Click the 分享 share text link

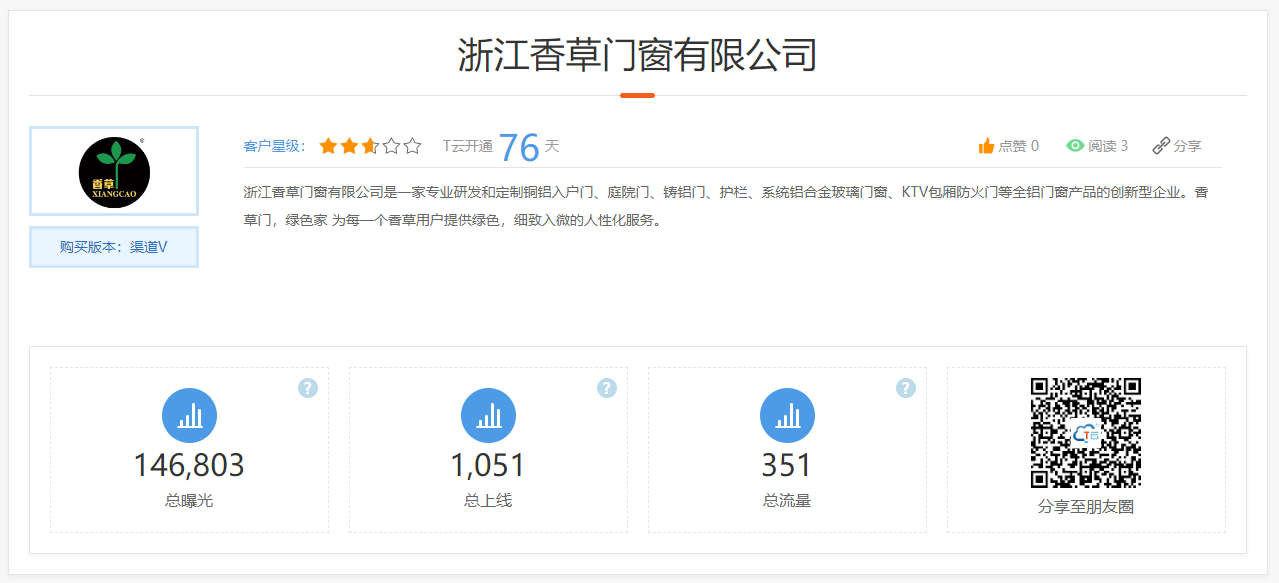coord(1187,146)
